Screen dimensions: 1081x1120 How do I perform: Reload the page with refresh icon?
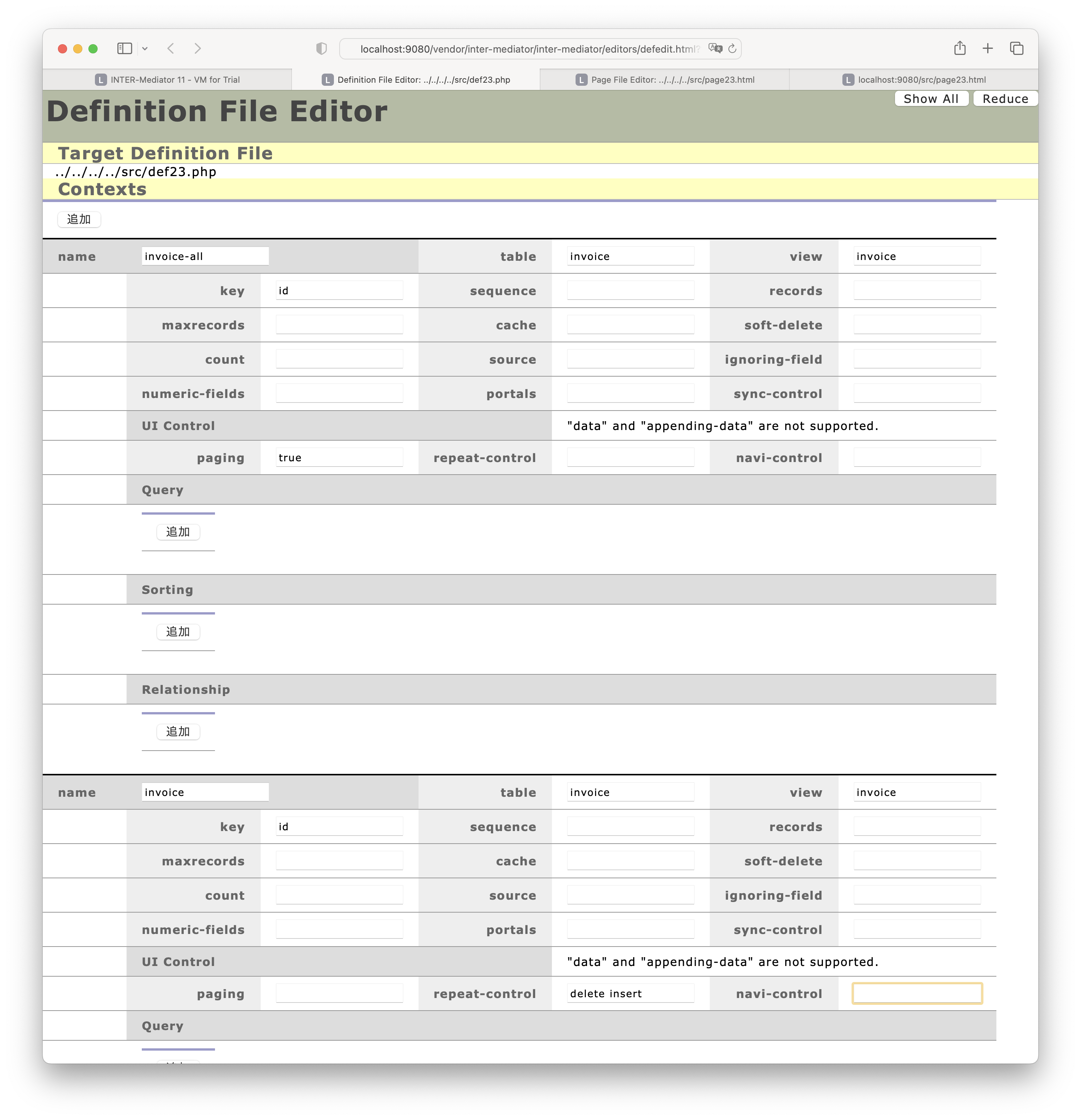click(x=733, y=48)
